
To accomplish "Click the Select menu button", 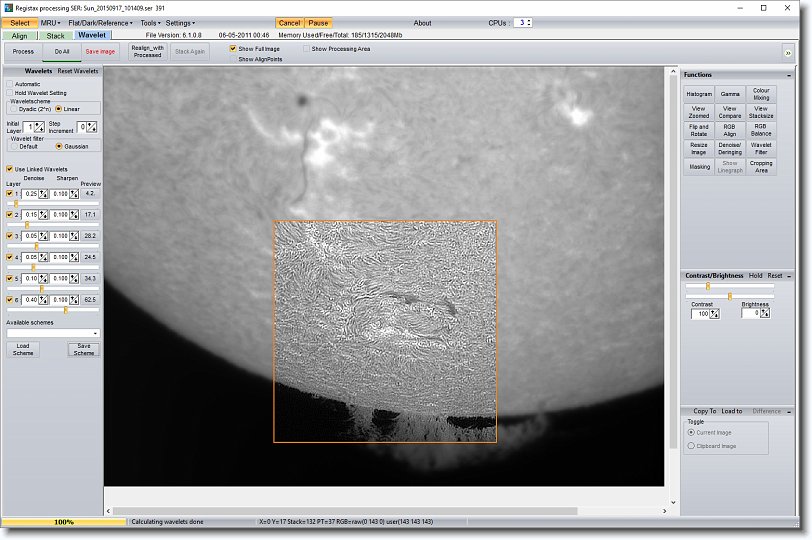I will click(20, 23).
